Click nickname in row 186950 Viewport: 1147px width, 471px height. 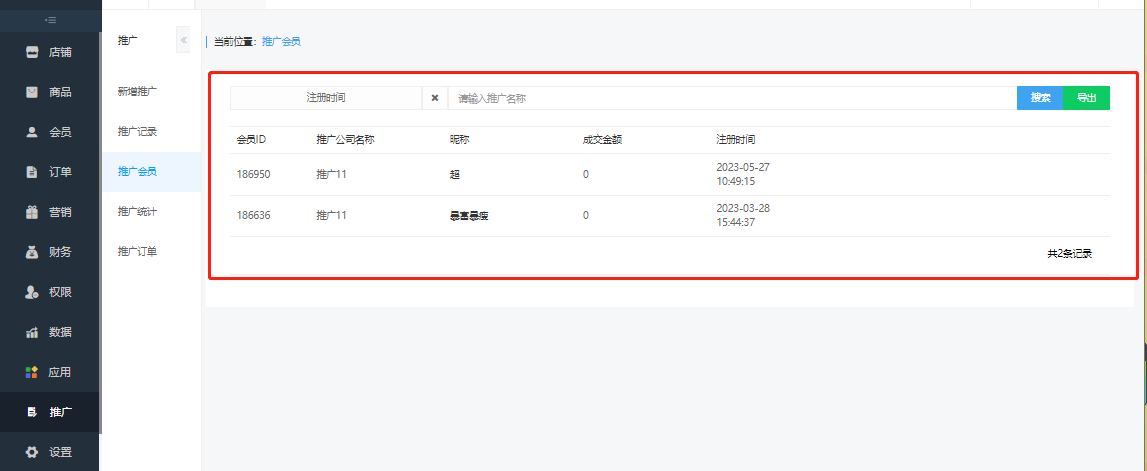pos(454,175)
